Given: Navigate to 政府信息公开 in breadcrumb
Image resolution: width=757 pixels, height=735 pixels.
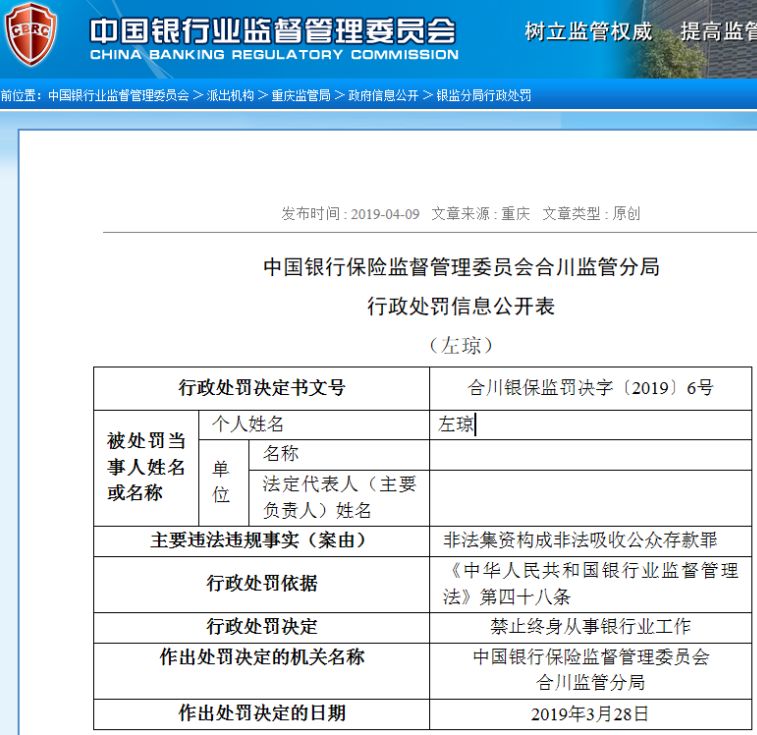Looking at the screenshot, I should click(383, 96).
